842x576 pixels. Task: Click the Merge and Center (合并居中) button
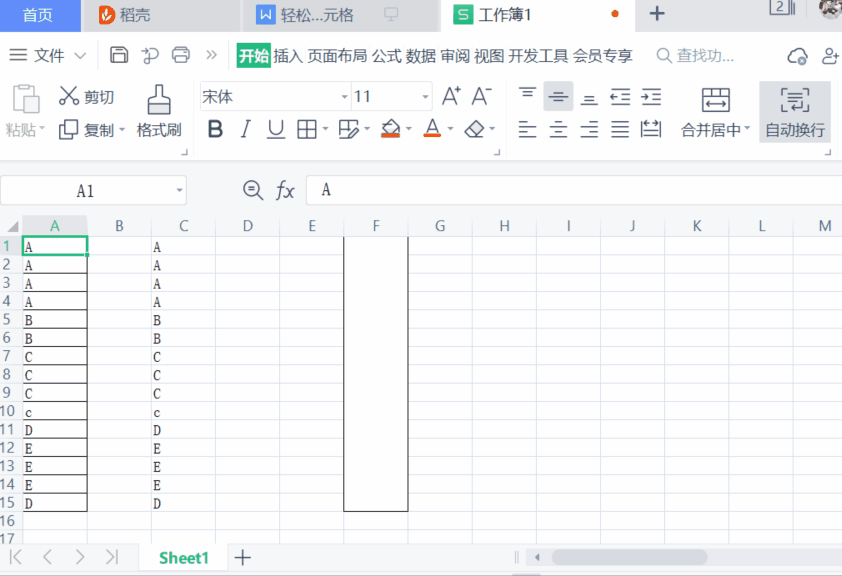coord(715,111)
